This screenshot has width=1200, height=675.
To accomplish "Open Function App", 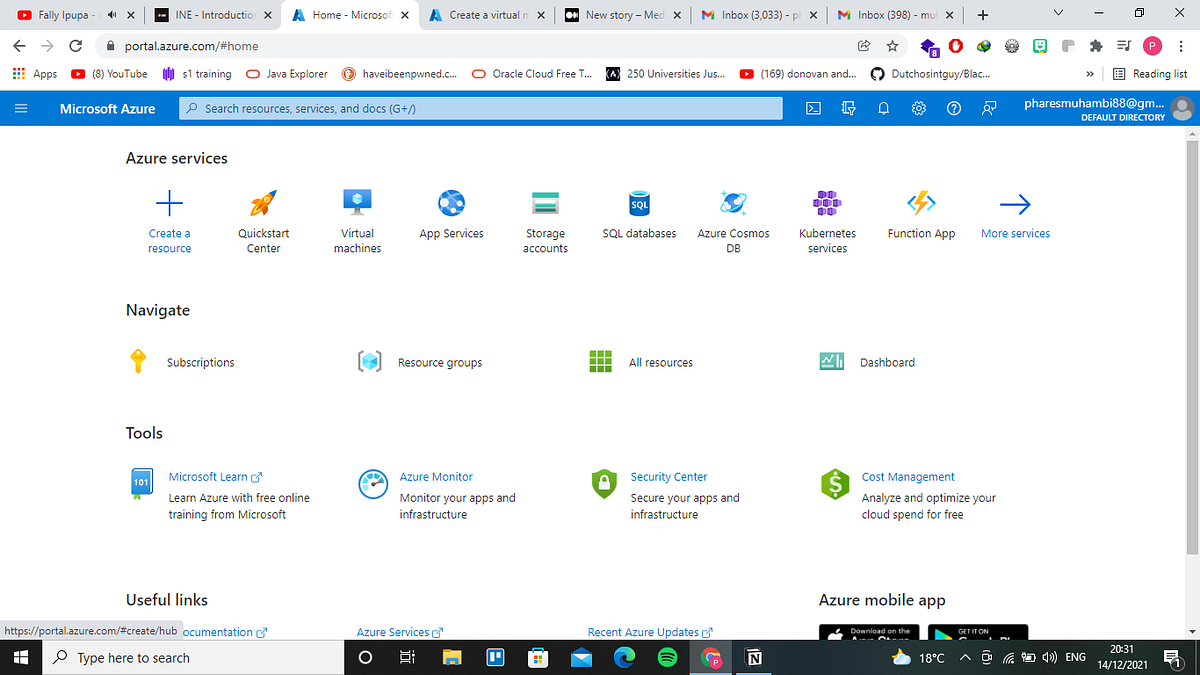I will (921, 212).
